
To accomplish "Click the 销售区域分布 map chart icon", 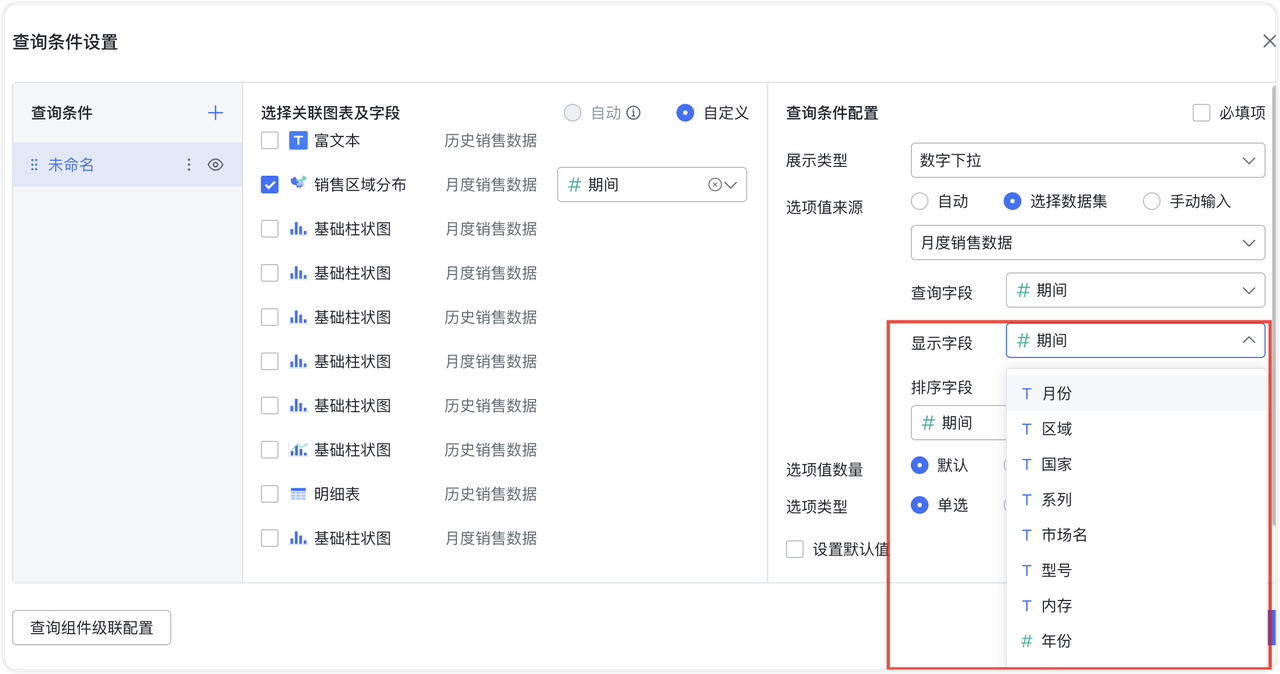I will pos(298,184).
